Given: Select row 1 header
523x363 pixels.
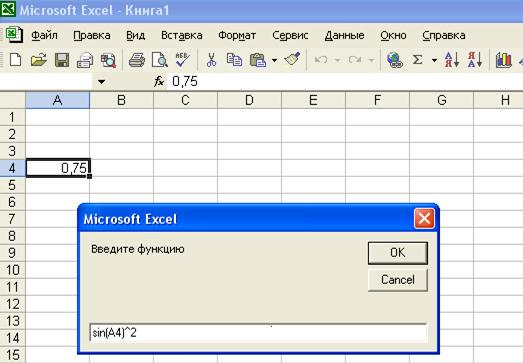Looking at the screenshot, I should point(12,117).
